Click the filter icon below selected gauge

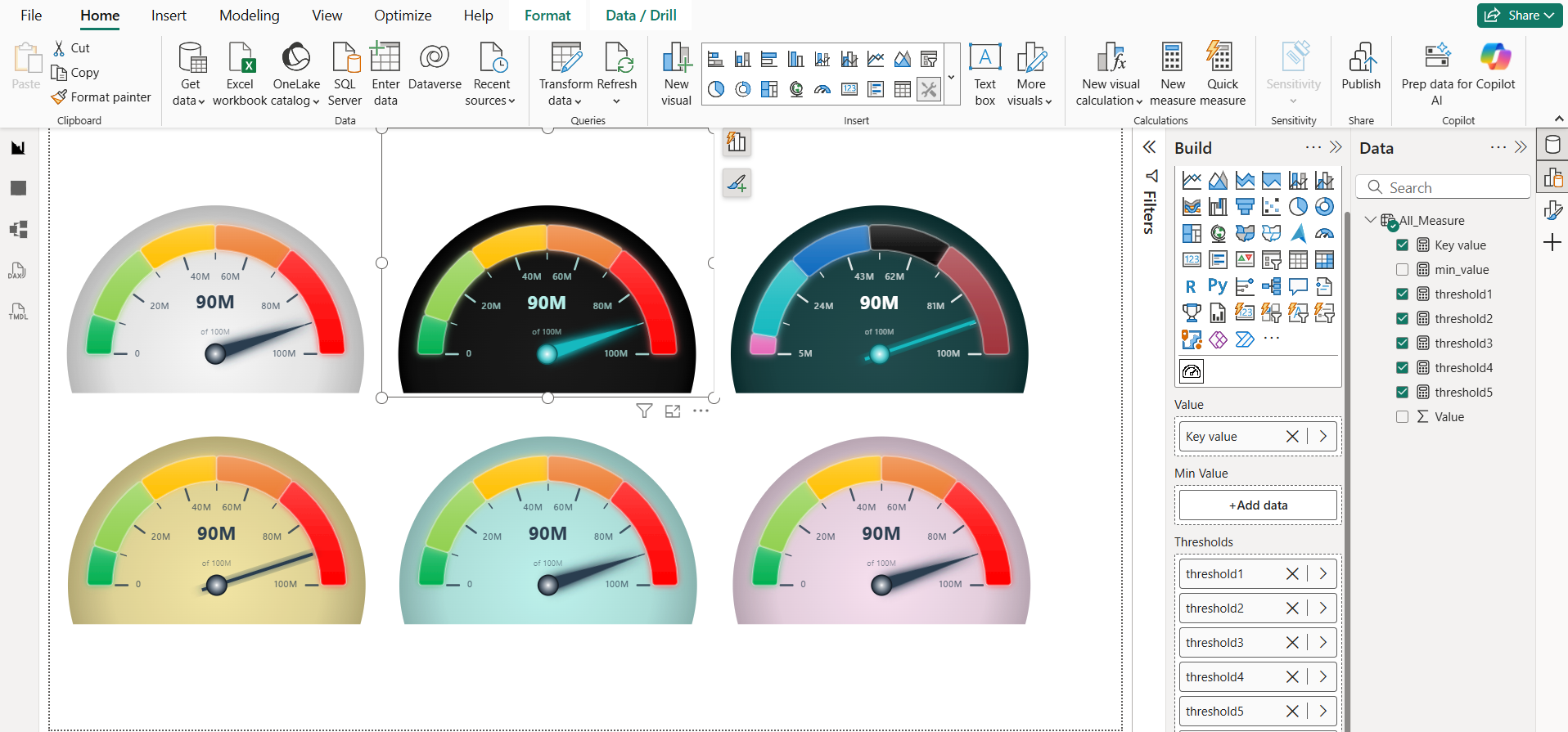pyautogui.click(x=644, y=411)
